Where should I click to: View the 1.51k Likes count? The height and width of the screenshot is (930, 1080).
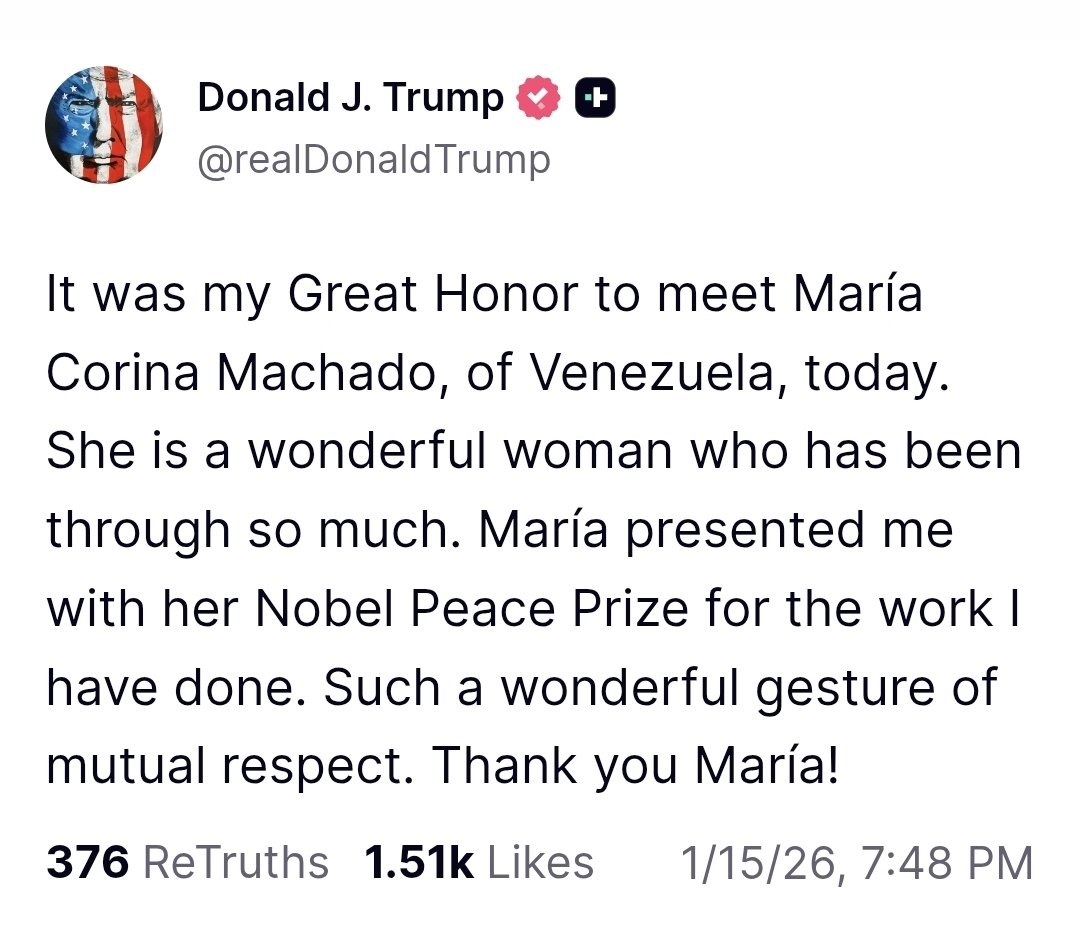click(x=419, y=862)
